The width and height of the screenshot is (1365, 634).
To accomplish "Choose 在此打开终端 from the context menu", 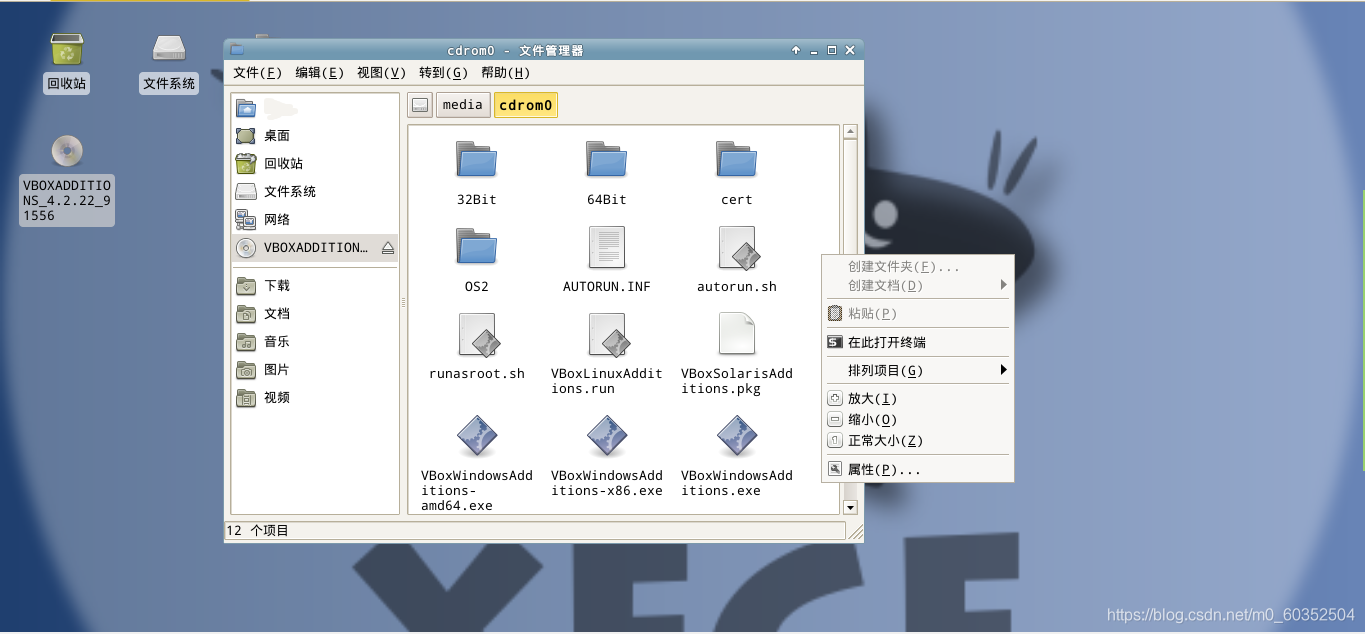I will click(917, 342).
